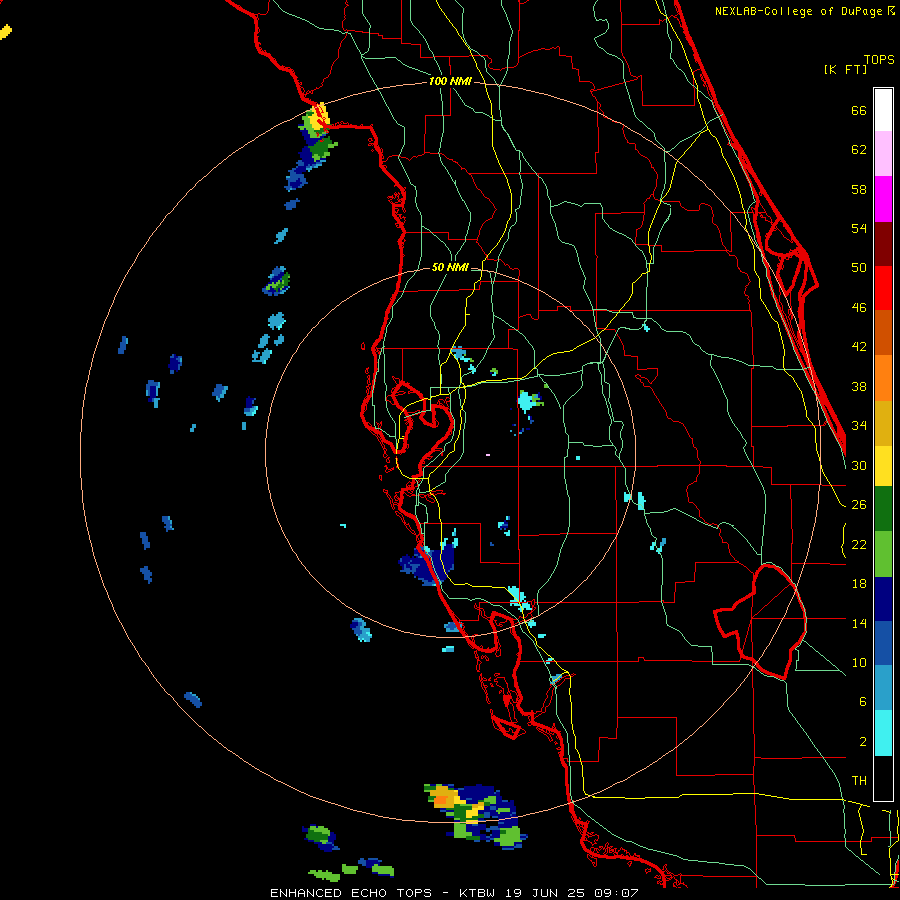Screen dimensions: 900x900
Task: Pick the dark green legend swatch
Action: coord(883,509)
